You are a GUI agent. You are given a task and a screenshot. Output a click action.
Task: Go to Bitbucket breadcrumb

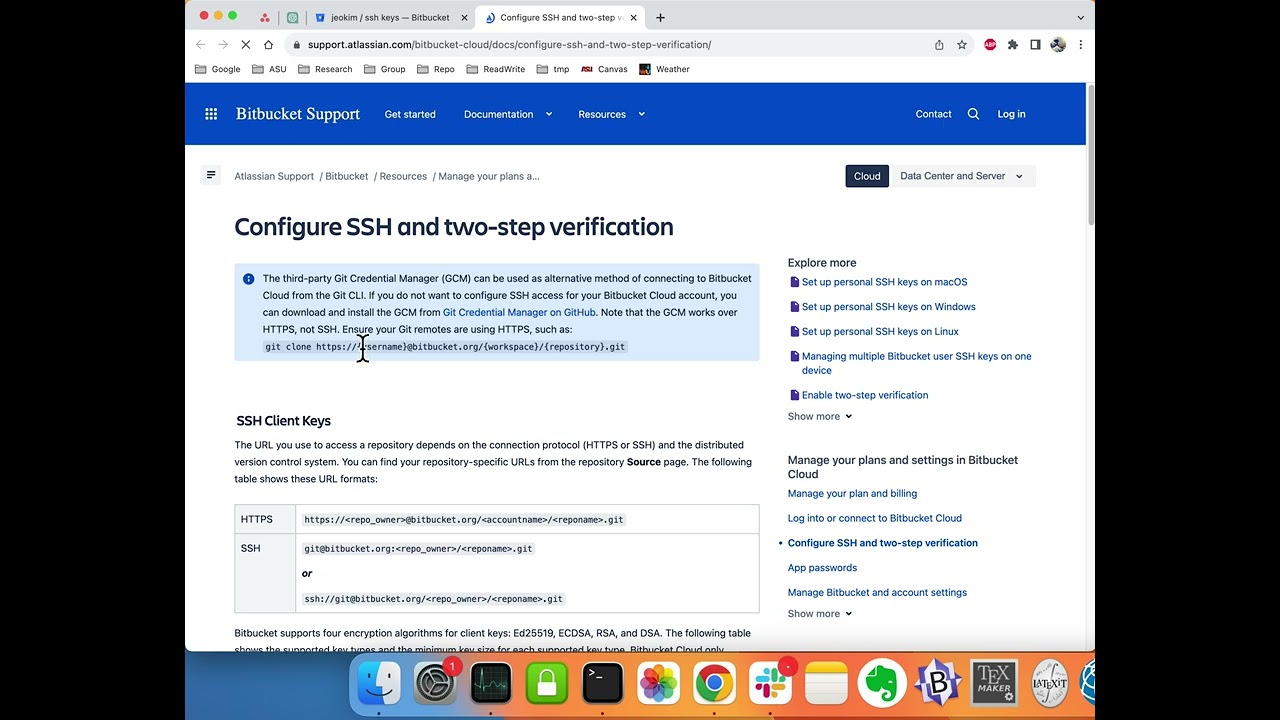pyautogui.click(x=347, y=176)
